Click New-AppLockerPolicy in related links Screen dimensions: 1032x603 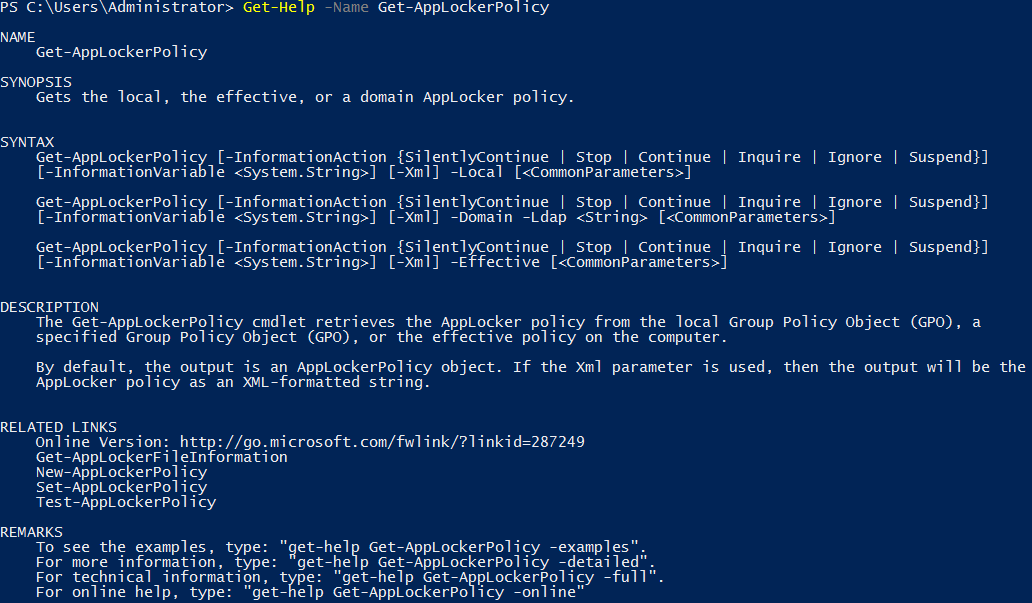[x=121, y=472]
